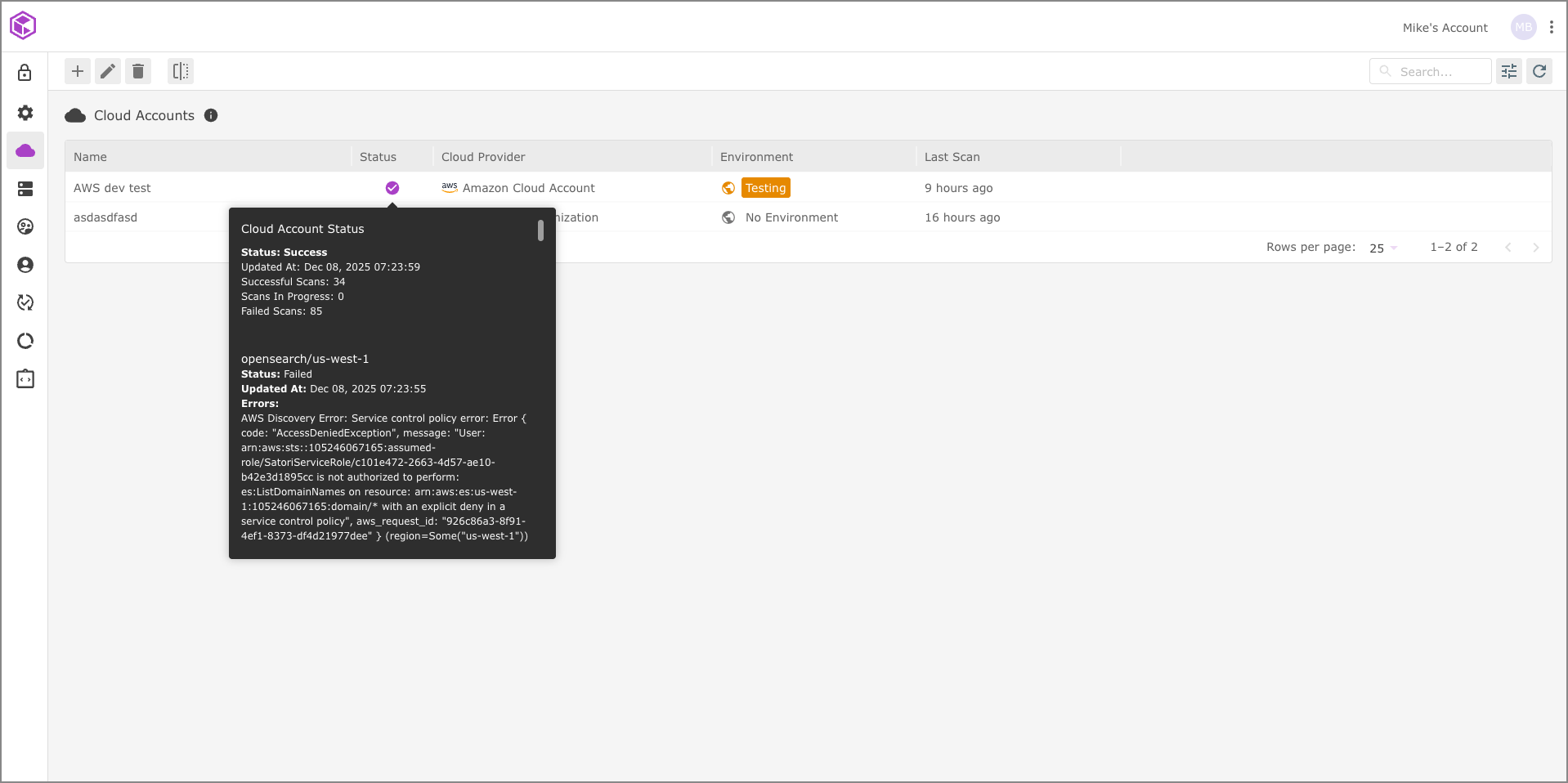The height and width of the screenshot is (783, 1568).
Task: Toggle the split panel view icon
Action: (x=181, y=71)
